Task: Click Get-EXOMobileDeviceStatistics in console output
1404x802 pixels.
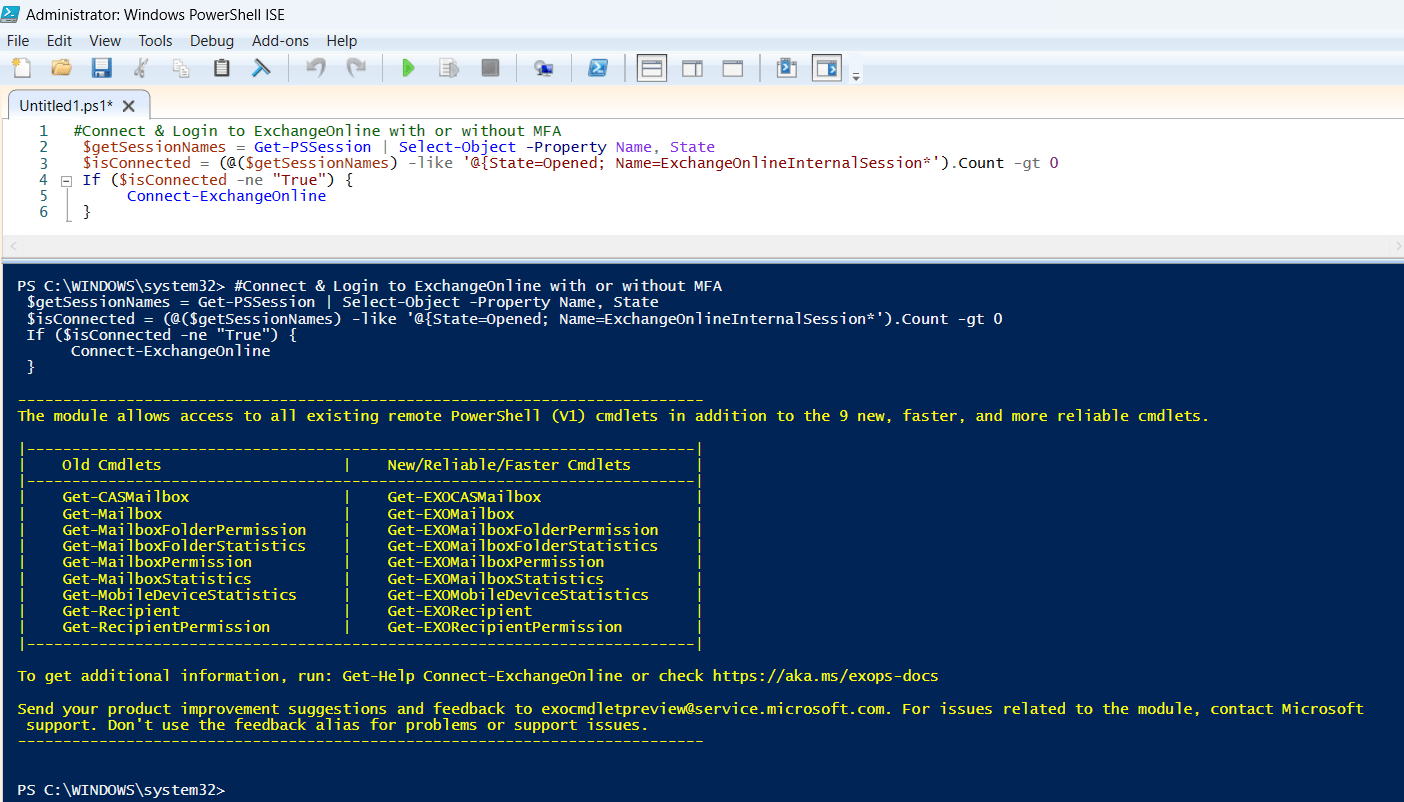Action: click(518, 595)
